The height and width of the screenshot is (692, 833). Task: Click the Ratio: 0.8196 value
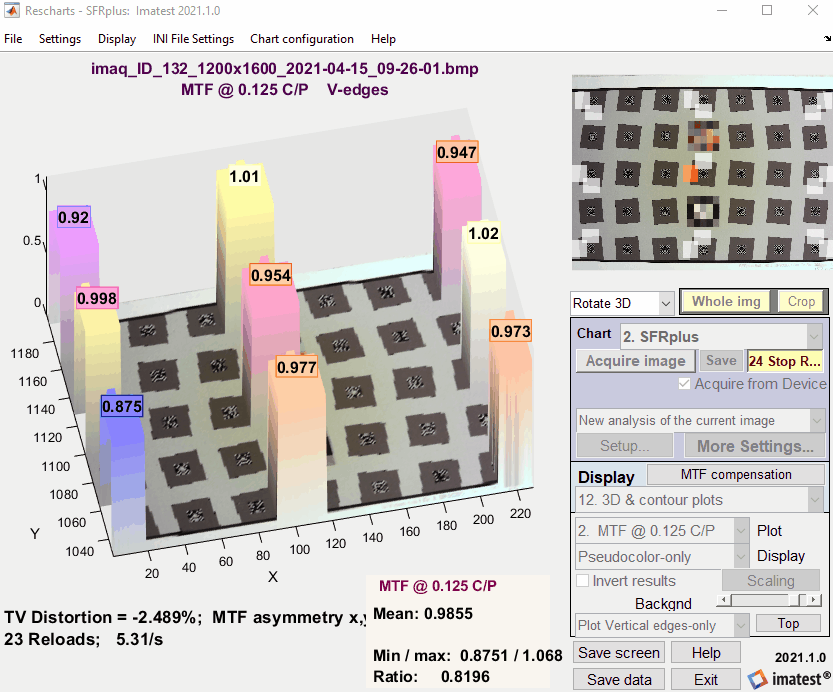[431, 677]
